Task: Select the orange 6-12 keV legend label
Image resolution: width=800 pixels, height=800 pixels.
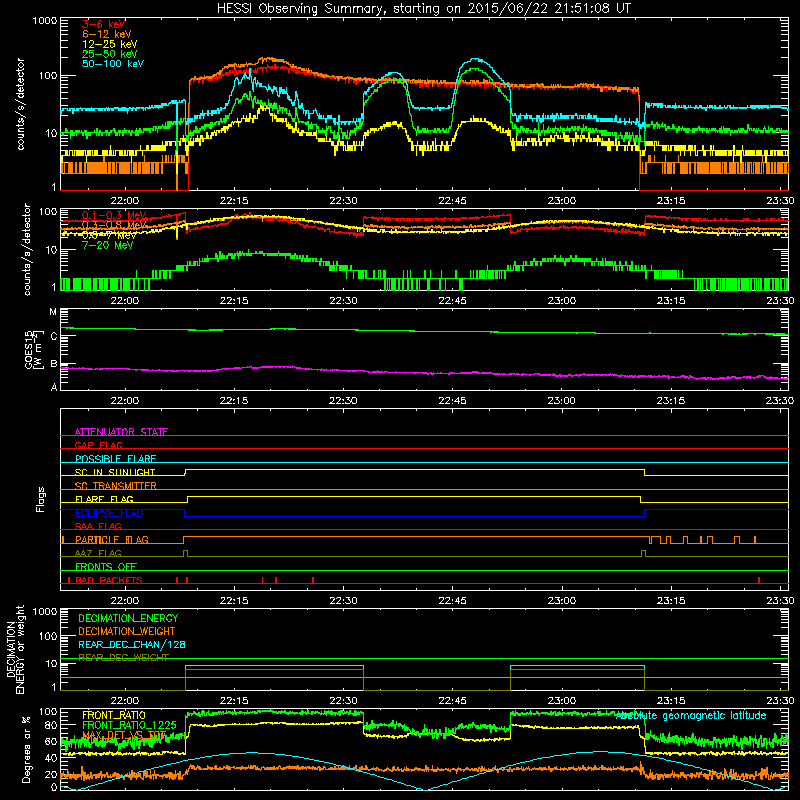Action: (107, 34)
